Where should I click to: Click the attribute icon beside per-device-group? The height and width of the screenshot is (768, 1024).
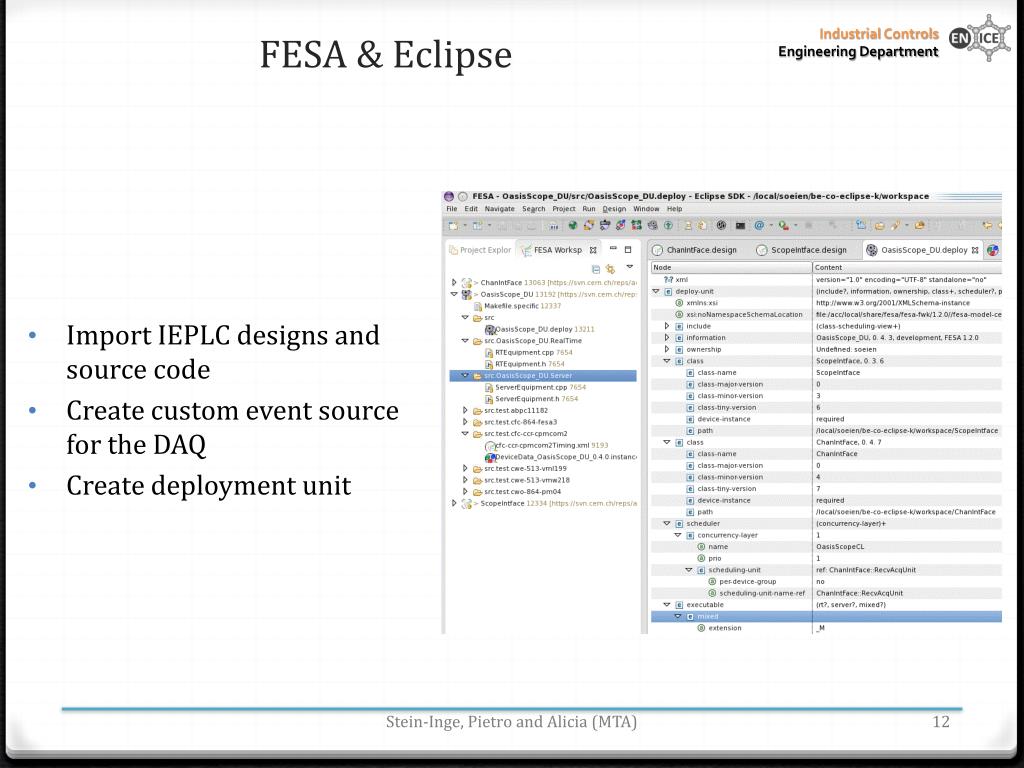point(712,582)
